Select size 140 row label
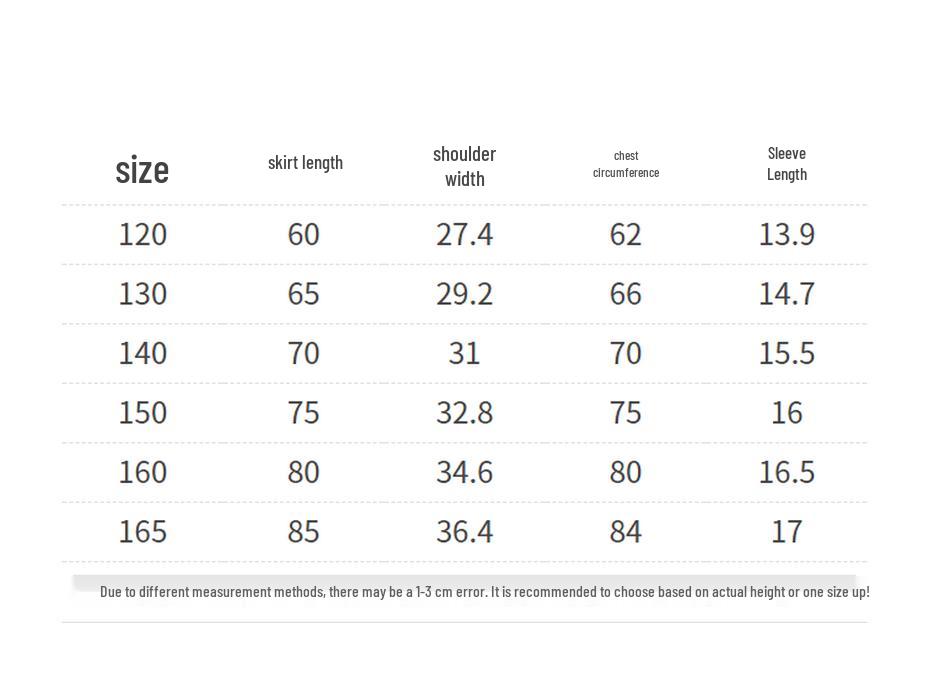 143,353
